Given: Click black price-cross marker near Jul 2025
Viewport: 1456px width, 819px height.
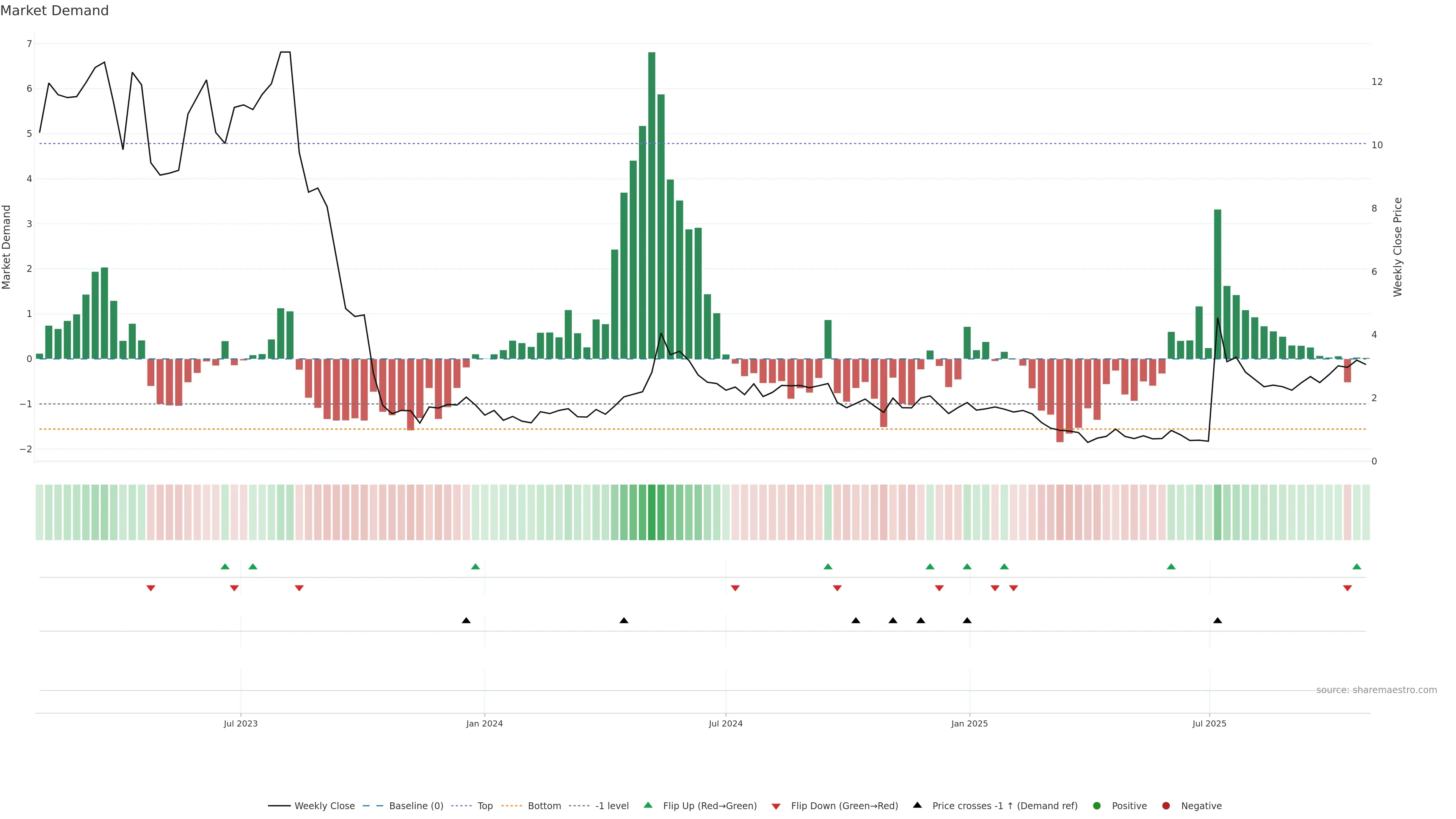Looking at the screenshot, I should 1218,621.
